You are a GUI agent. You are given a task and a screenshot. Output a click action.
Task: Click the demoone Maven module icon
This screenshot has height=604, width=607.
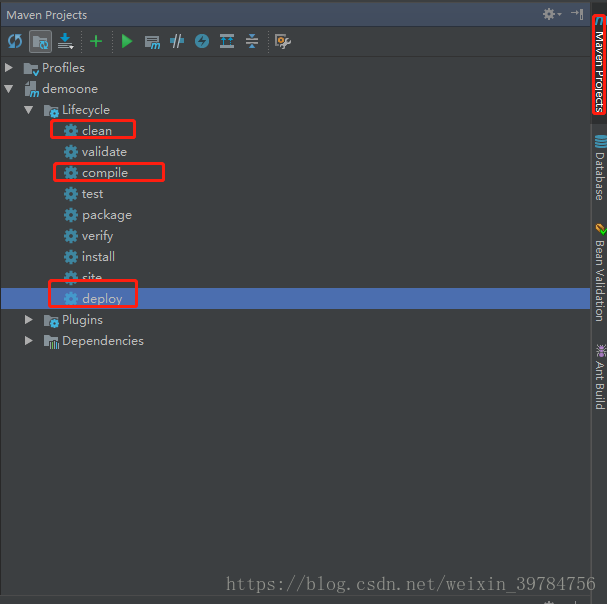coord(32,89)
